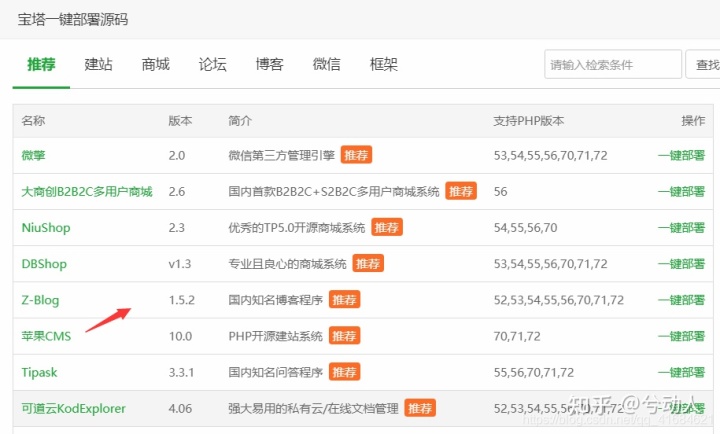
Task: Open the Z-Blog link
Action: coord(40,300)
